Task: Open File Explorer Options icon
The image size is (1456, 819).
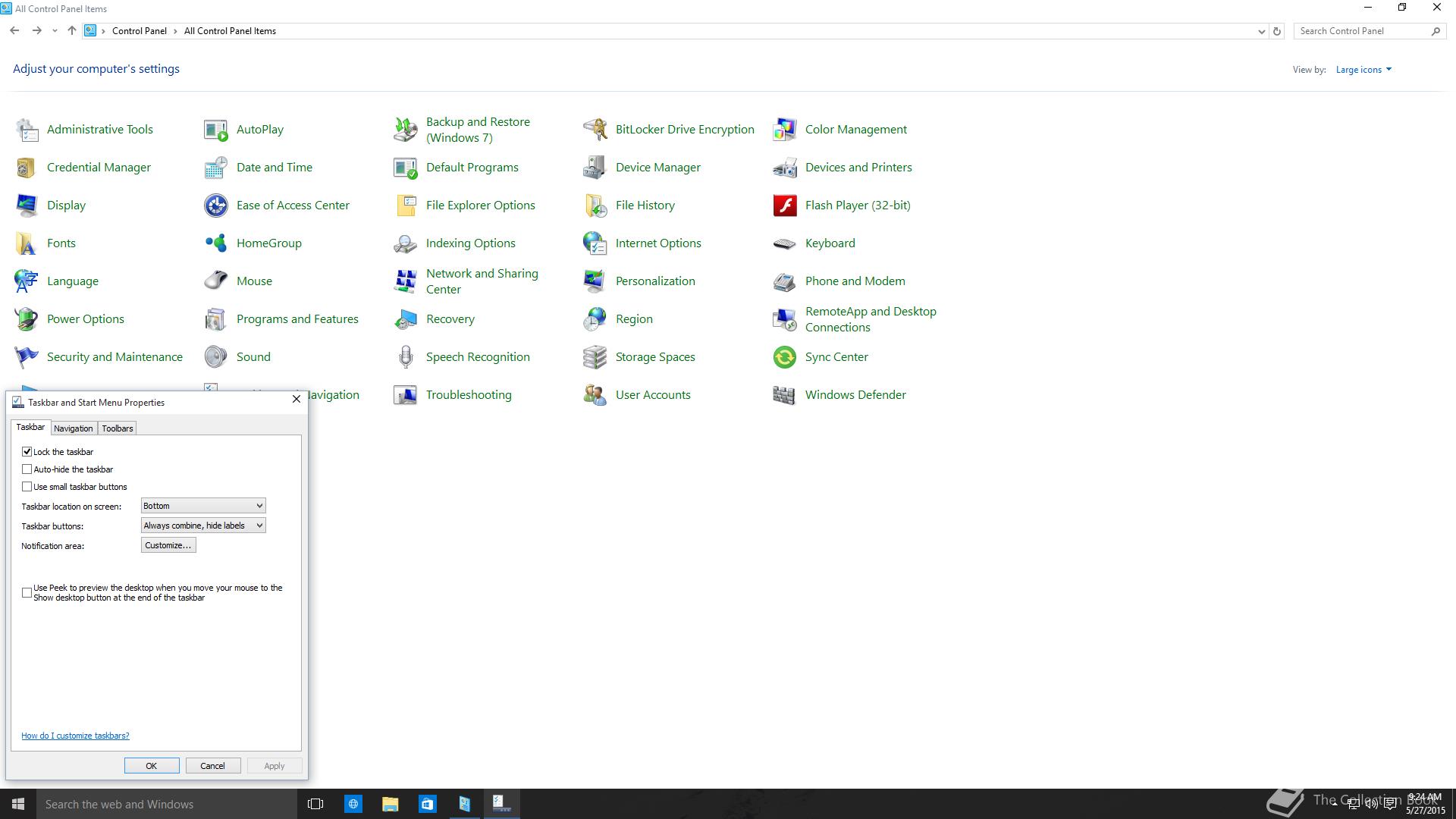Action: [406, 206]
